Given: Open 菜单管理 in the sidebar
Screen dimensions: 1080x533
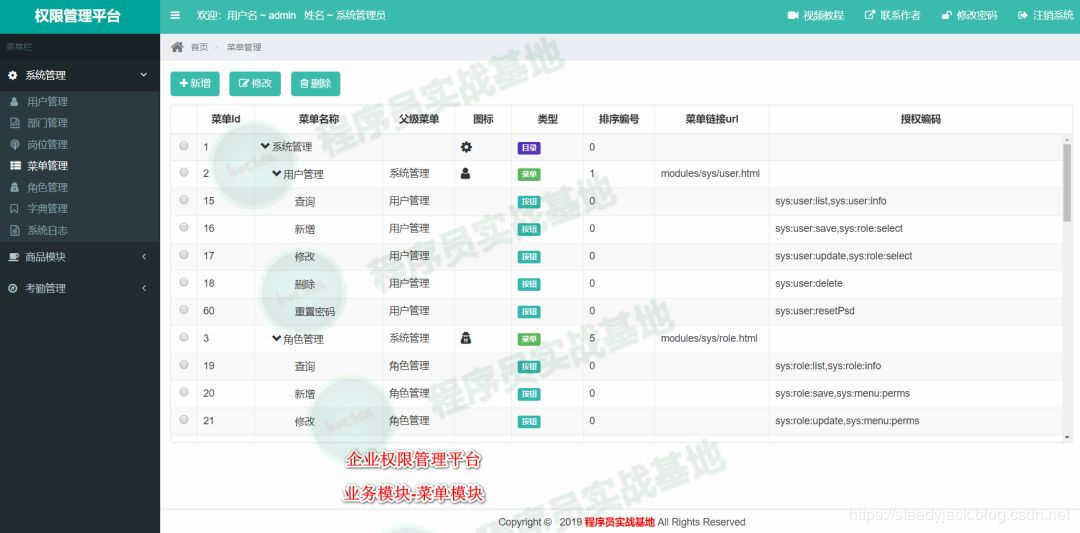Looking at the screenshot, I should tap(48, 166).
